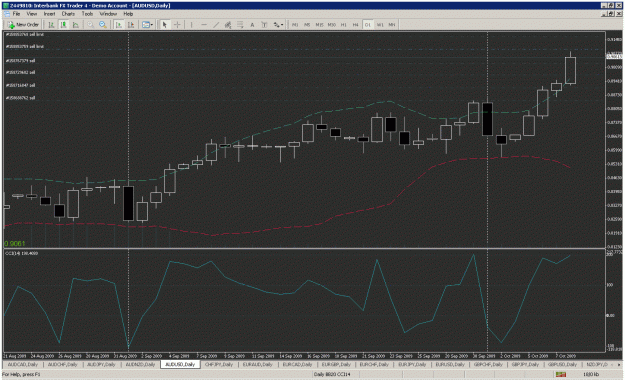Switch to the EURAUD,Daily chart tab
625x380 pixels.
(257, 364)
